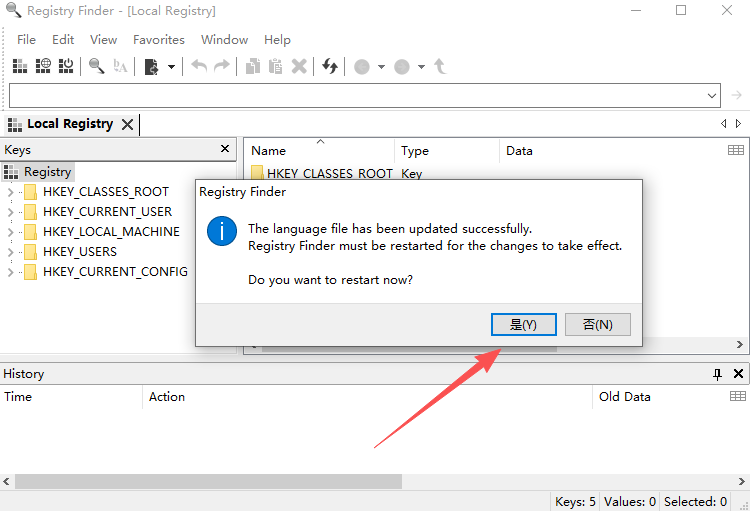Click the Connect to Network Registry icon
The height and width of the screenshot is (511, 750).
(x=43, y=66)
